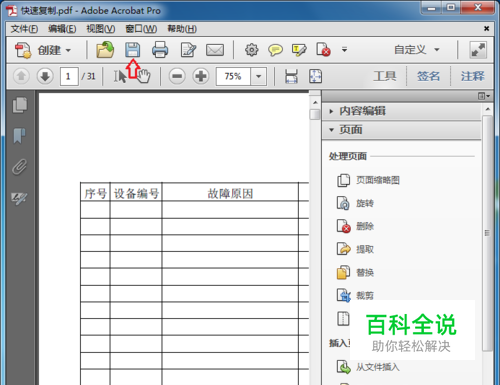Go to the next page using the down arrow
Viewport: 500px width, 385px height.
(x=45, y=76)
